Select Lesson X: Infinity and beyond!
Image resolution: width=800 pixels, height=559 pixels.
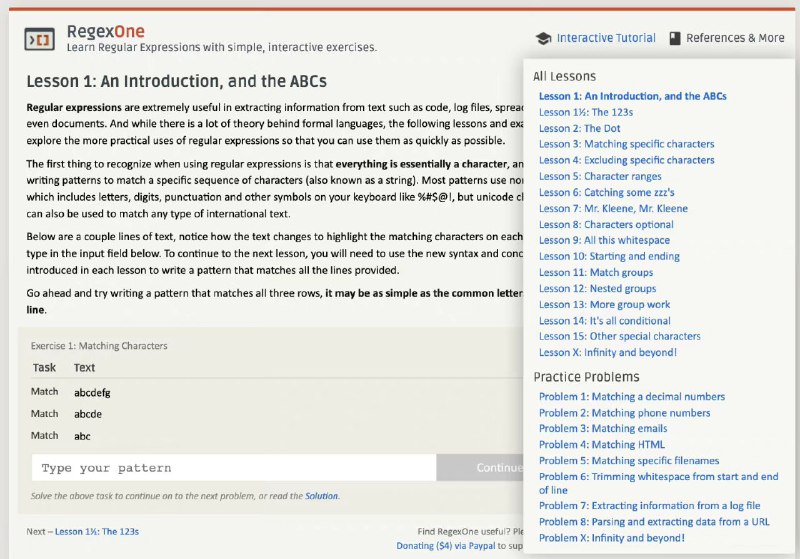[x=607, y=352]
